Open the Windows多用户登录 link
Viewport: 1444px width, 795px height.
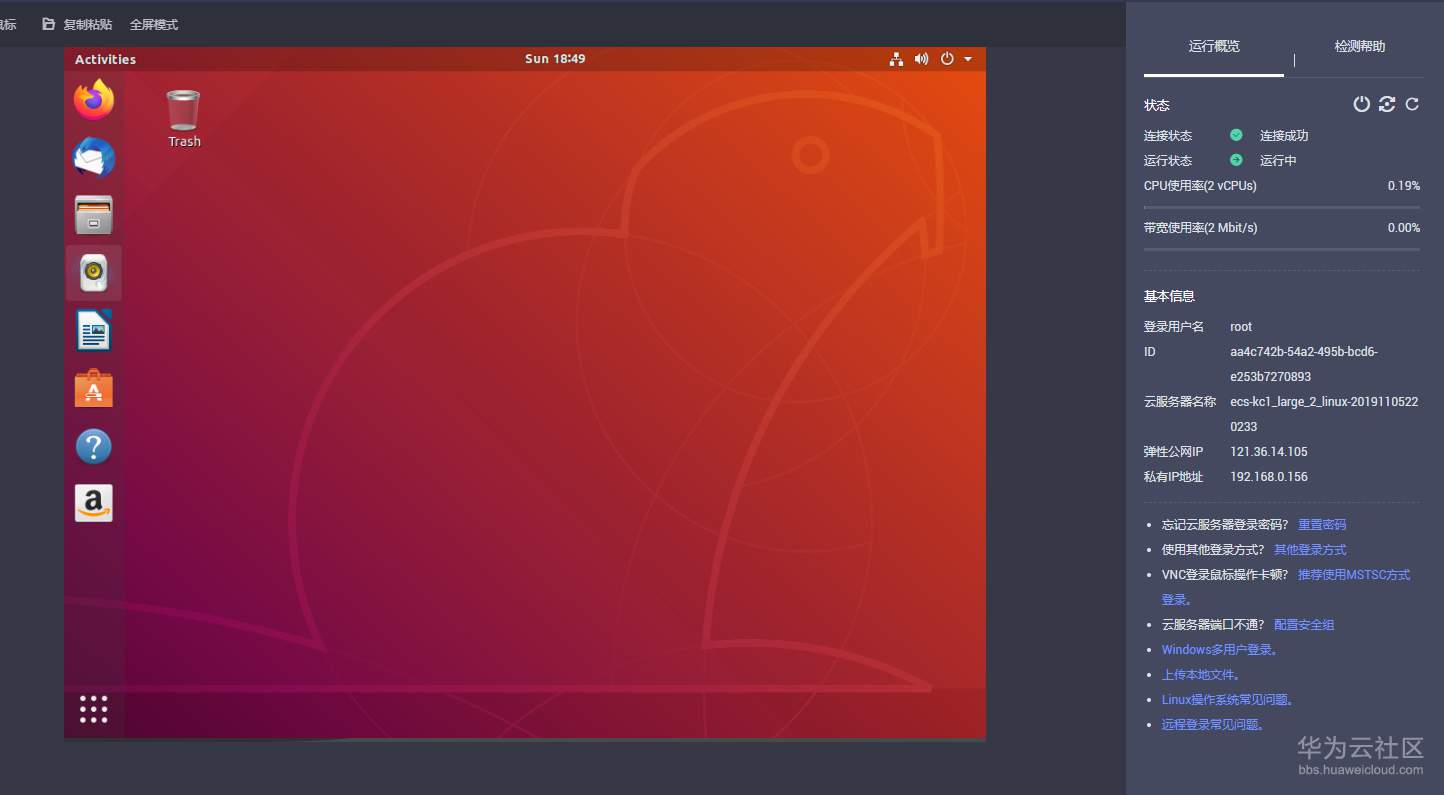click(x=1220, y=649)
